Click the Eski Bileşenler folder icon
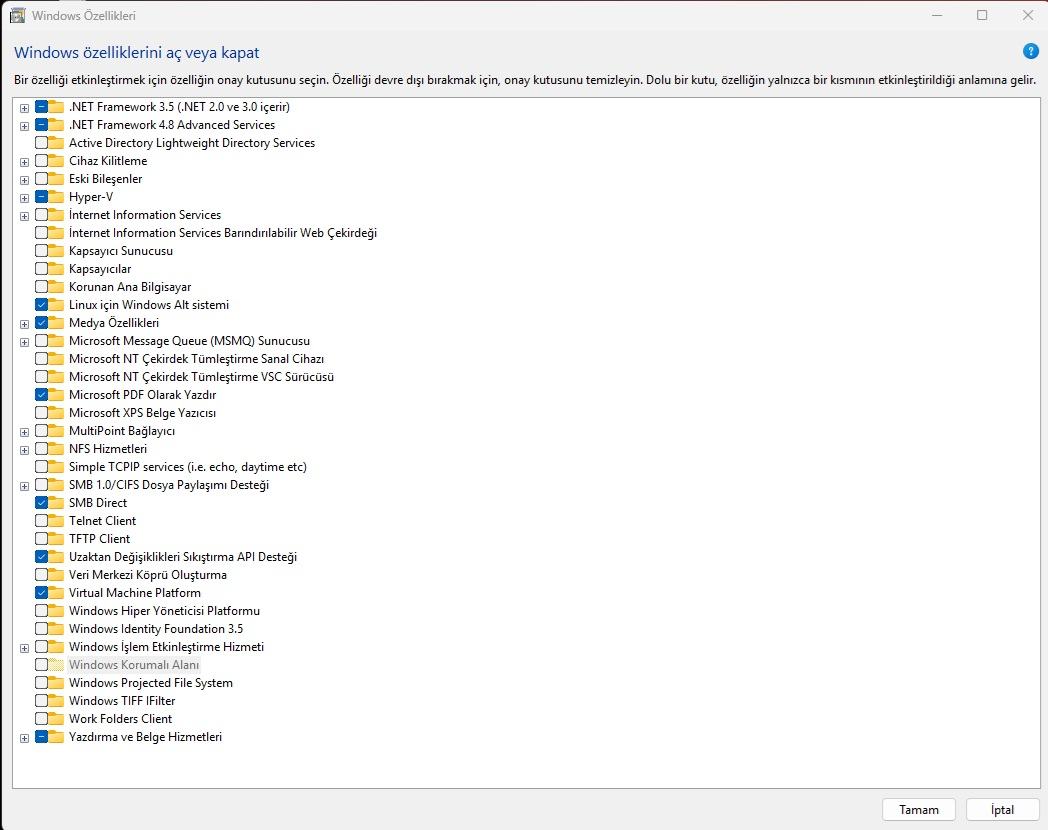 tap(56, 179)
